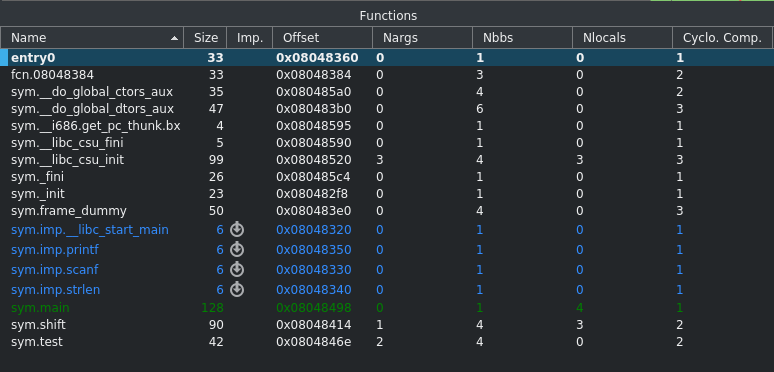Click offset 0x080485a0 cell
This screenshot has height=372, width=774.
[x=313, y=92]
